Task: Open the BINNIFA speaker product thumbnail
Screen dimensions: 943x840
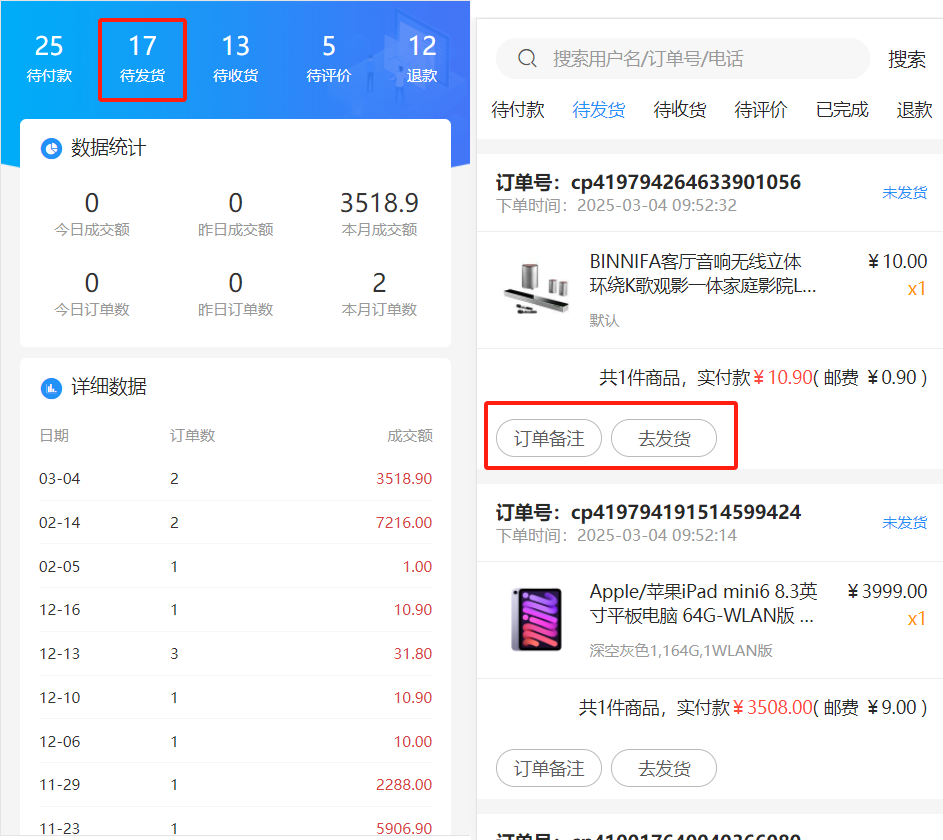Action: (536, 289)
